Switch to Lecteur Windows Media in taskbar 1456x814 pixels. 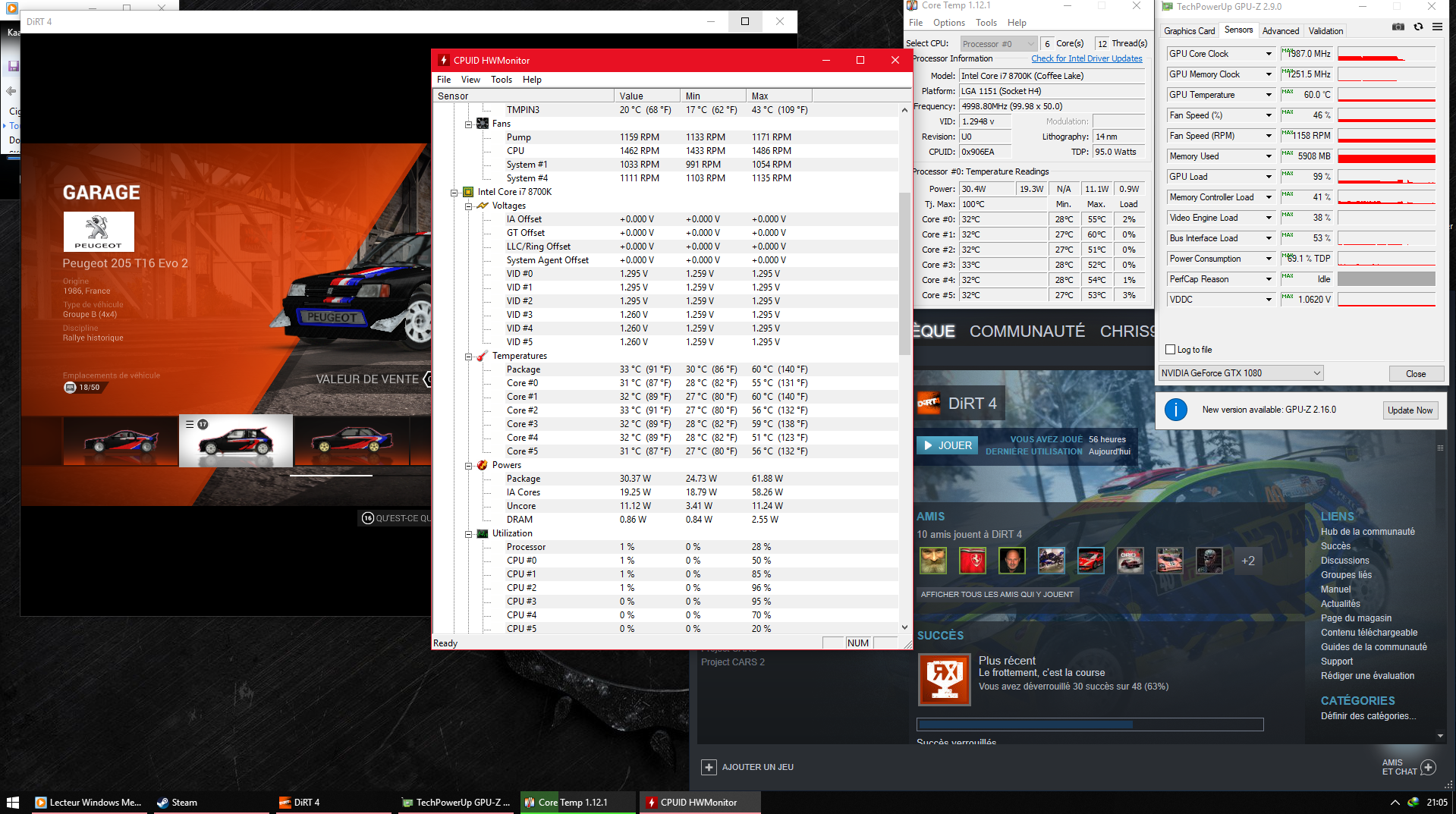(89, 802)
